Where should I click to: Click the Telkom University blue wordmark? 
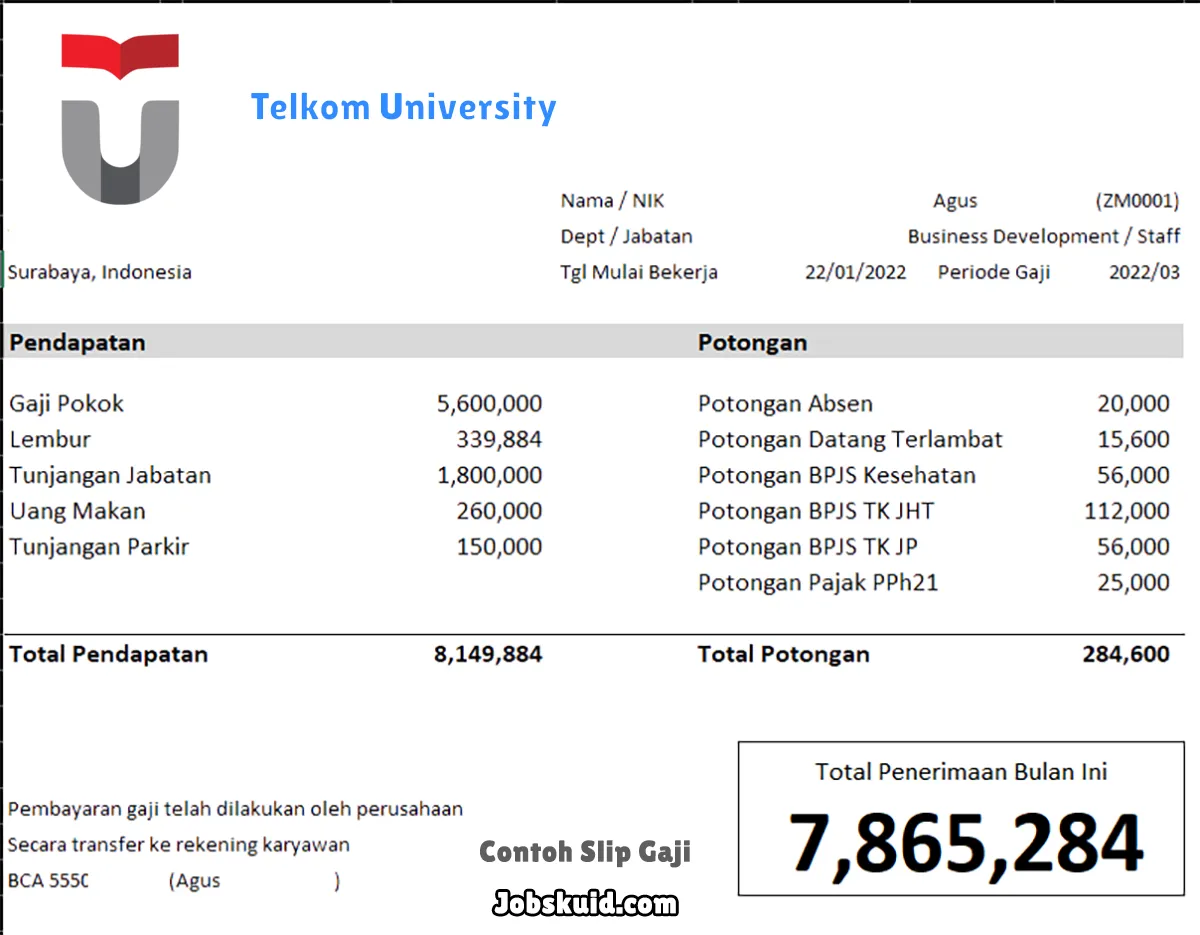403,107
